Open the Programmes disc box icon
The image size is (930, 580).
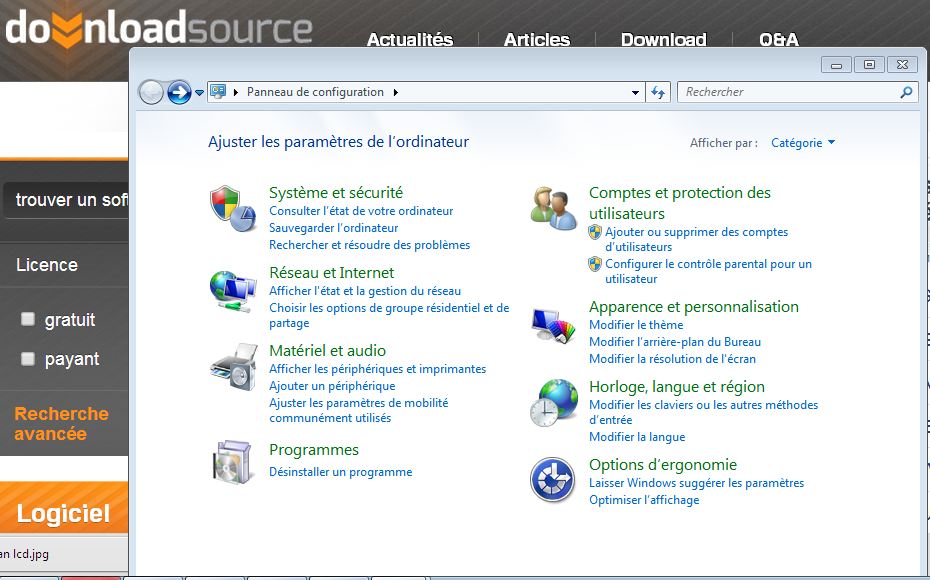232,463
